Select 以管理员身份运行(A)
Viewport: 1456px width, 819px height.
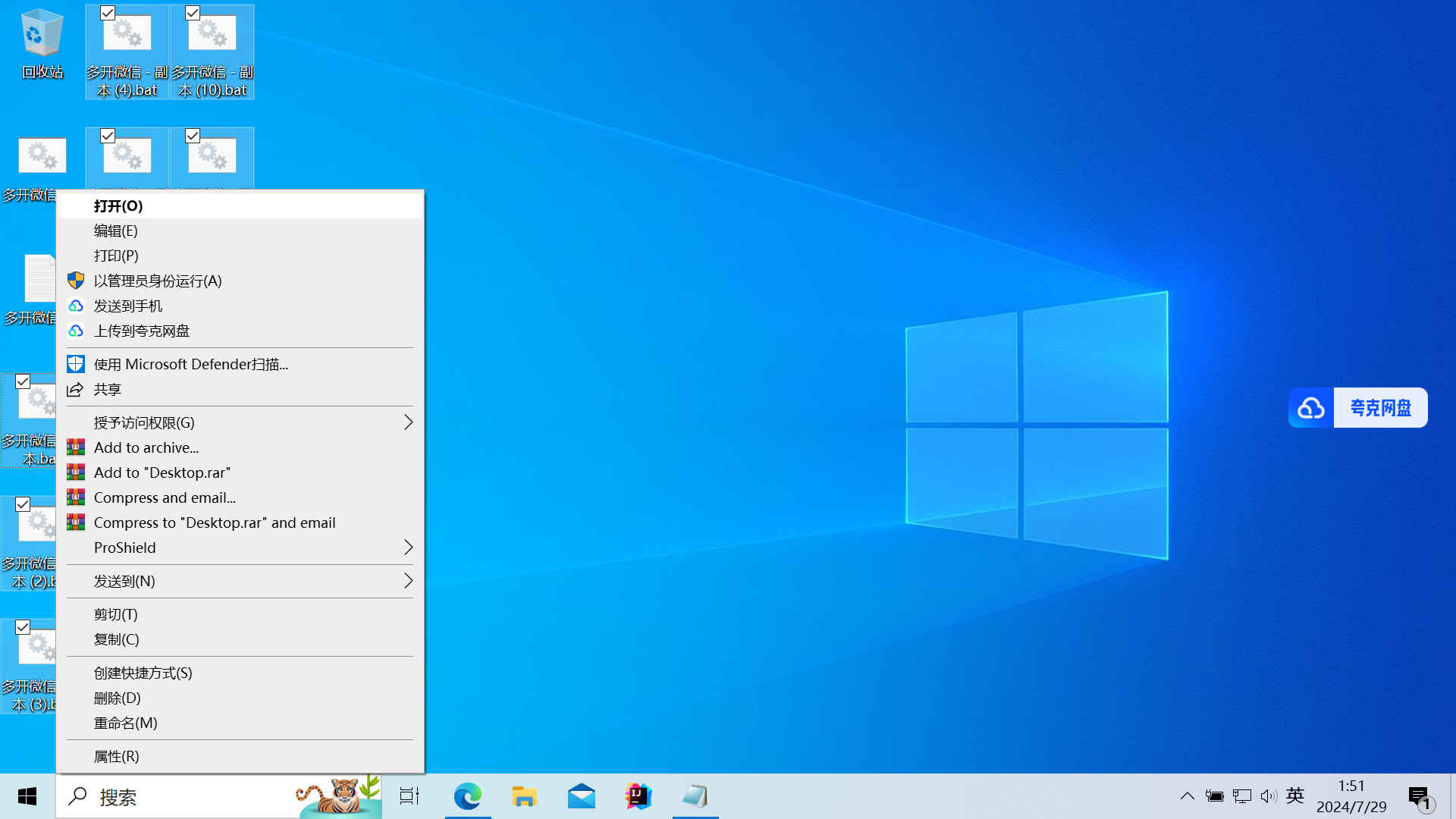[x=240, y=281]
